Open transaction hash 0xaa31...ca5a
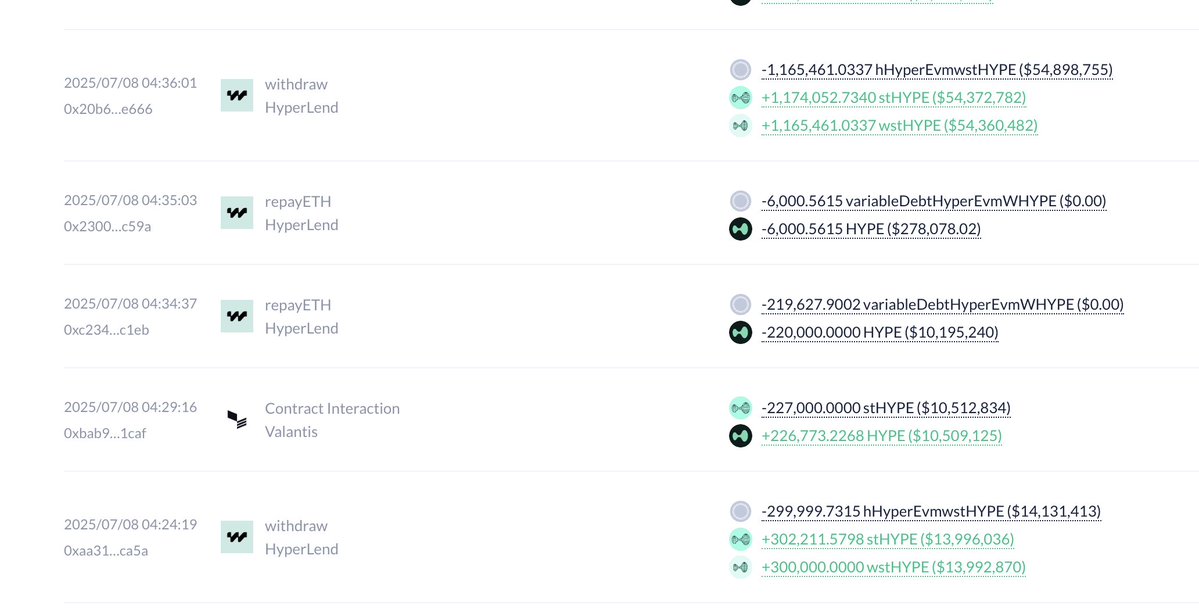The image size is (1199, 609). click(x=106, y=551)
